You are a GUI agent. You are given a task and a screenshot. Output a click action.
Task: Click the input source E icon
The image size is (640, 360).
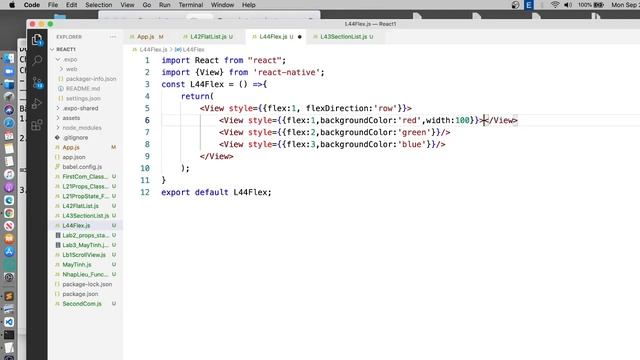coord(529,5)
